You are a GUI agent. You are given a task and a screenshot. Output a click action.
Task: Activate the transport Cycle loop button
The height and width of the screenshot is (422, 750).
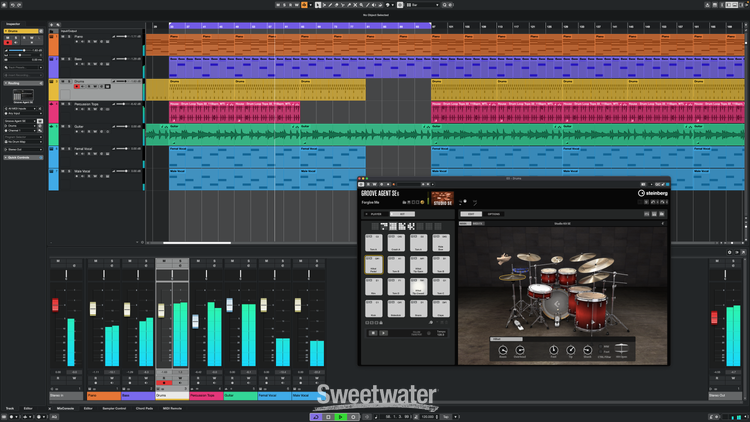click(315, 416)
